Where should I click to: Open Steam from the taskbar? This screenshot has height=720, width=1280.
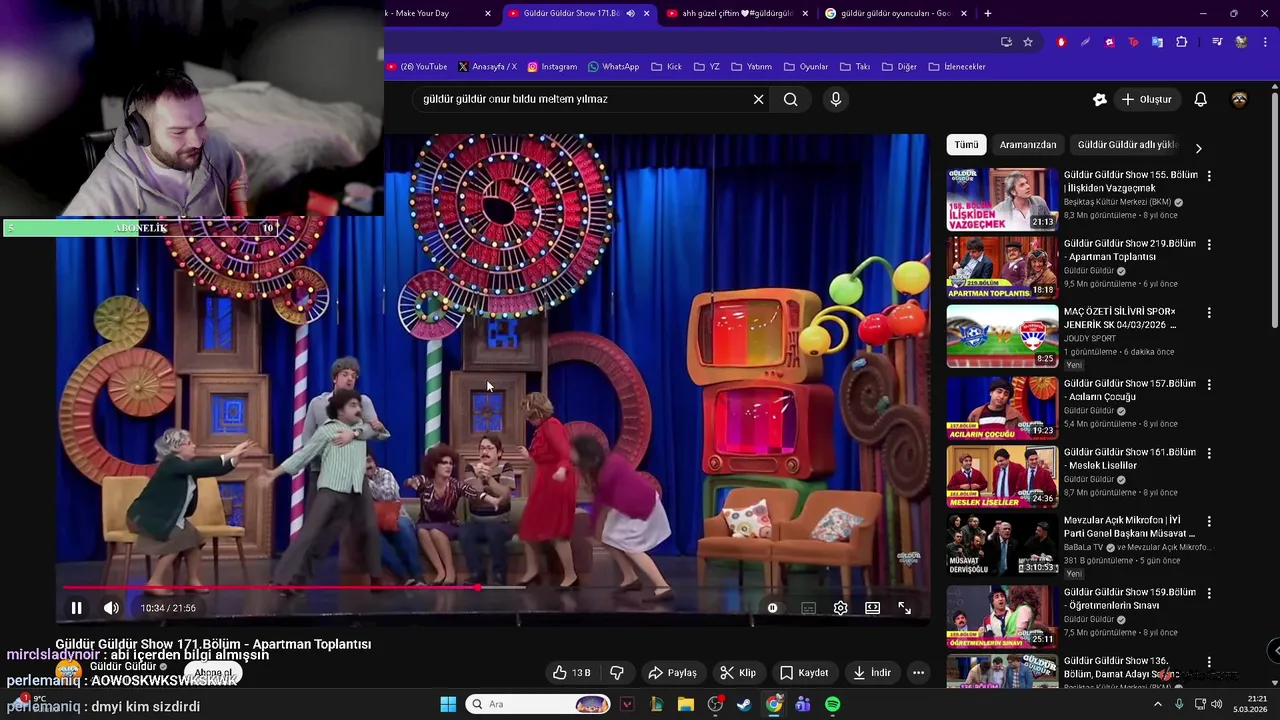pos(744,704)
